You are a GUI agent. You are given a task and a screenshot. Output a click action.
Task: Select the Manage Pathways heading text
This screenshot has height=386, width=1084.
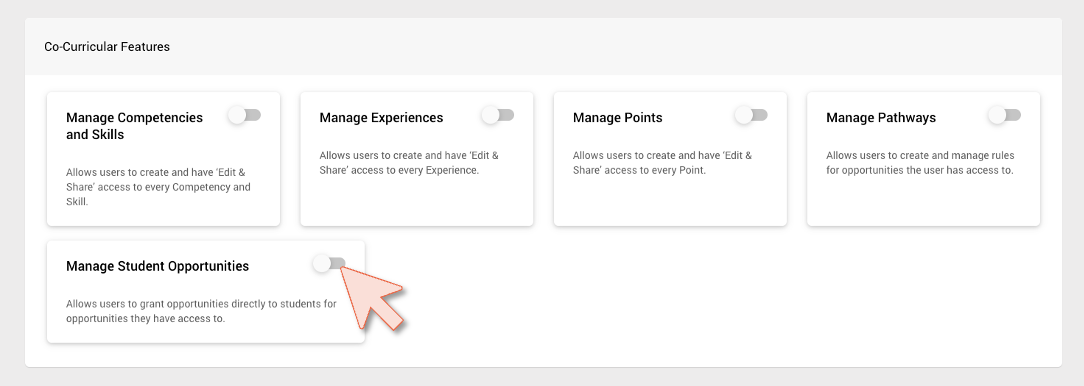pos(881,118)
